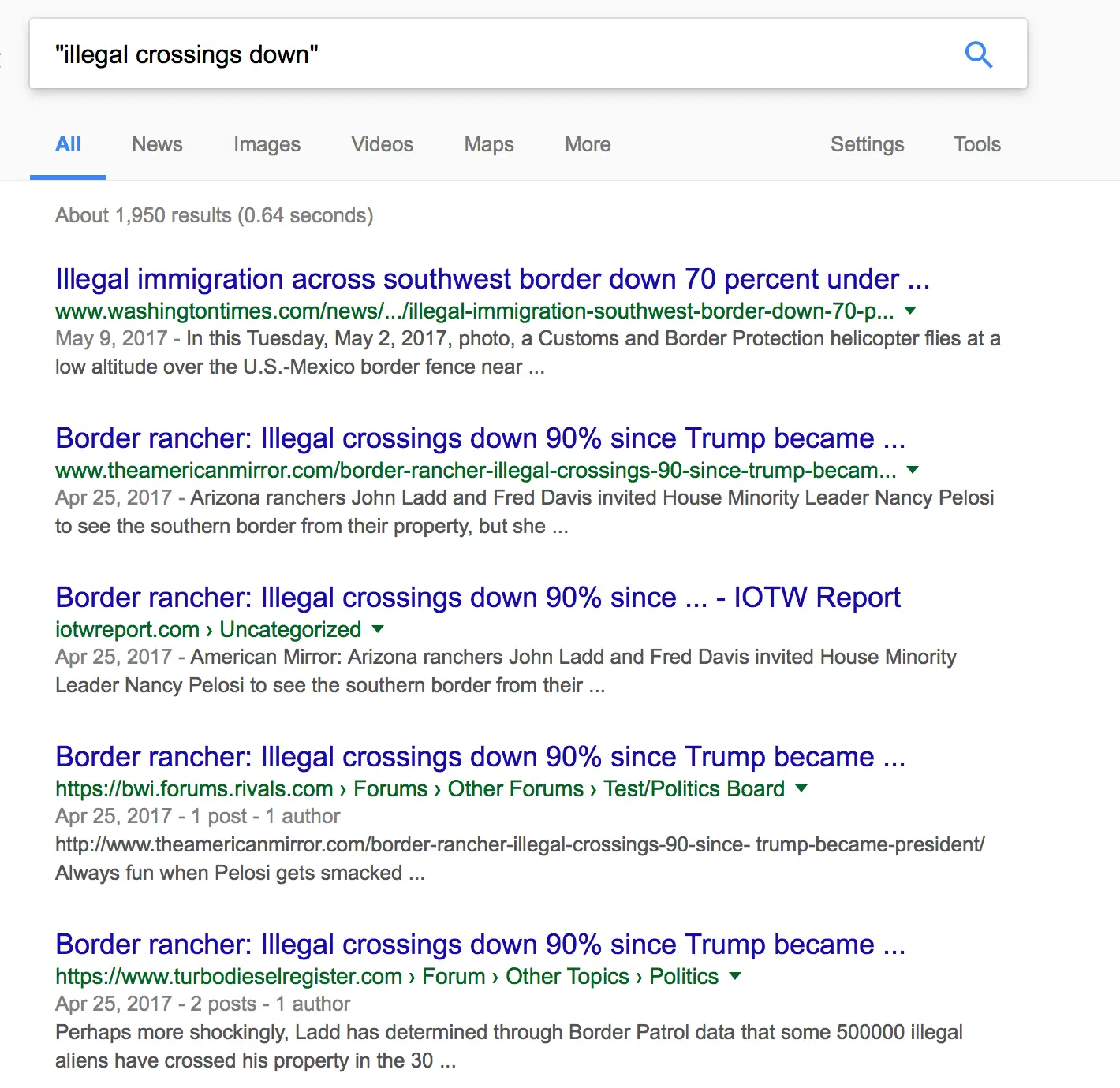Select the All results tab

coord(68,144)
